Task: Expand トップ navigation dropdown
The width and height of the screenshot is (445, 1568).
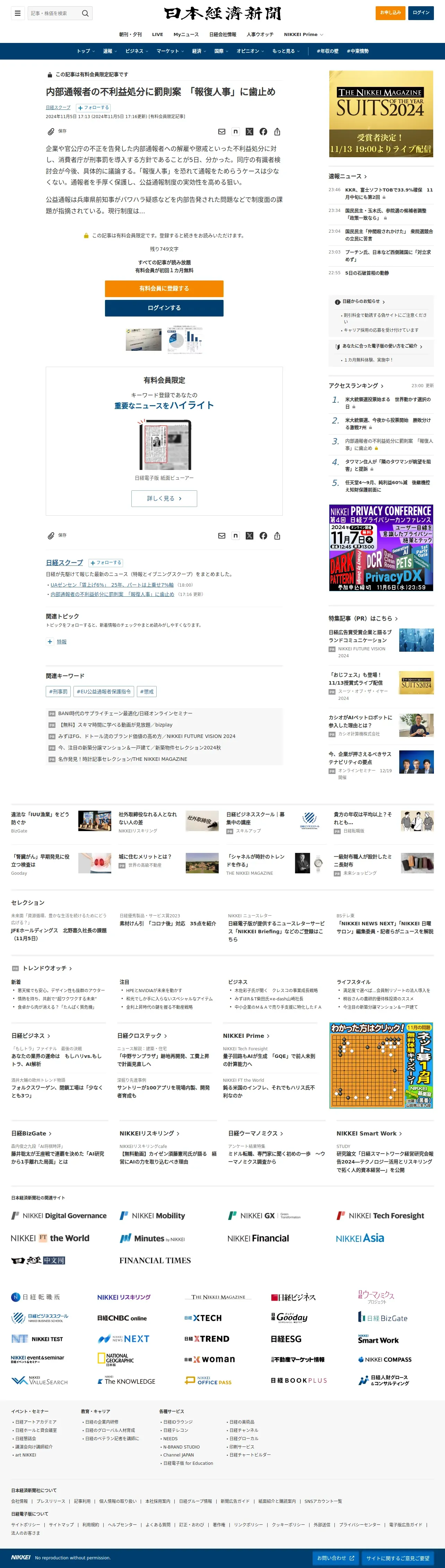Action: 86,51
